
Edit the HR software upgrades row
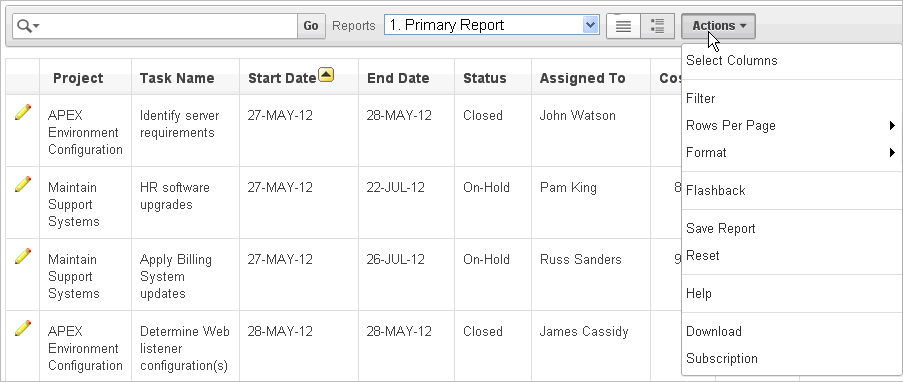click(22, 184)
